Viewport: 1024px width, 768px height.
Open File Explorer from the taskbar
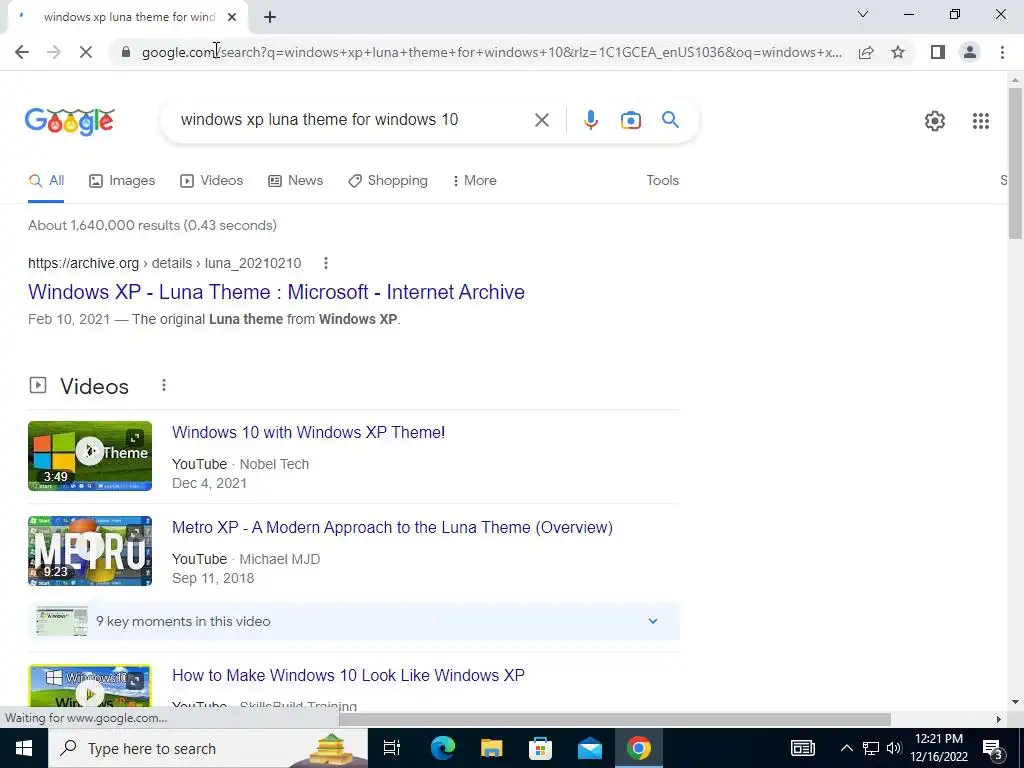tap(491, 748)
